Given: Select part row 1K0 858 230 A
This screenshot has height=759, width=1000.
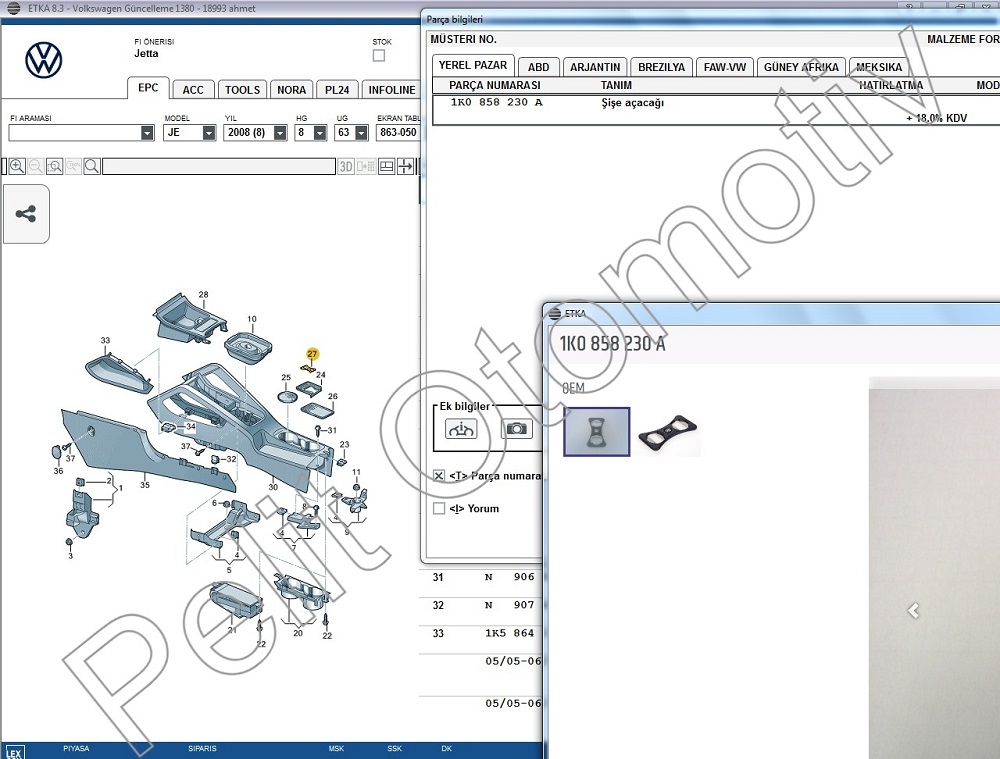Looking at the screenshot, I should (x=497, y=103).
